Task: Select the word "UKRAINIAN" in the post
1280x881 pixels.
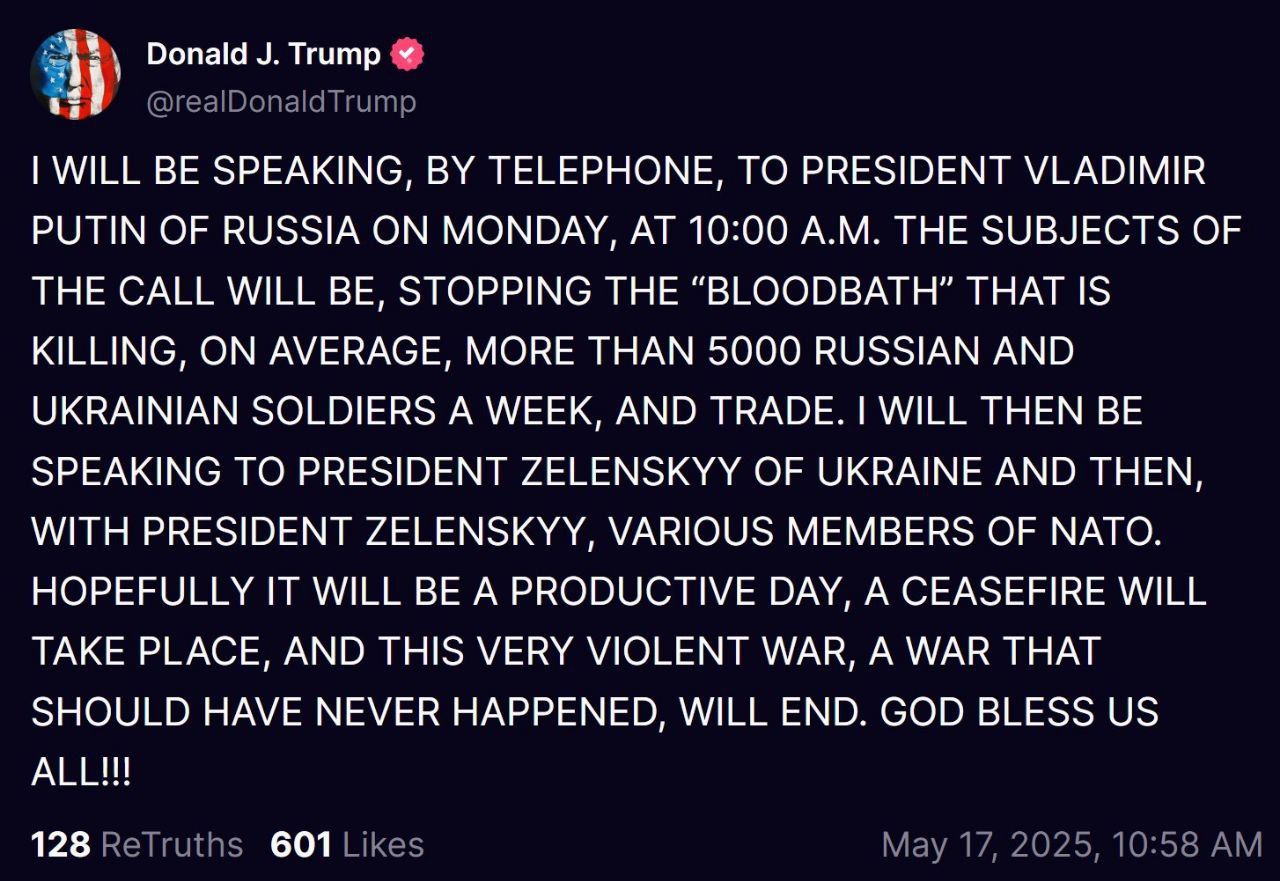Action: tap(134, 411)
